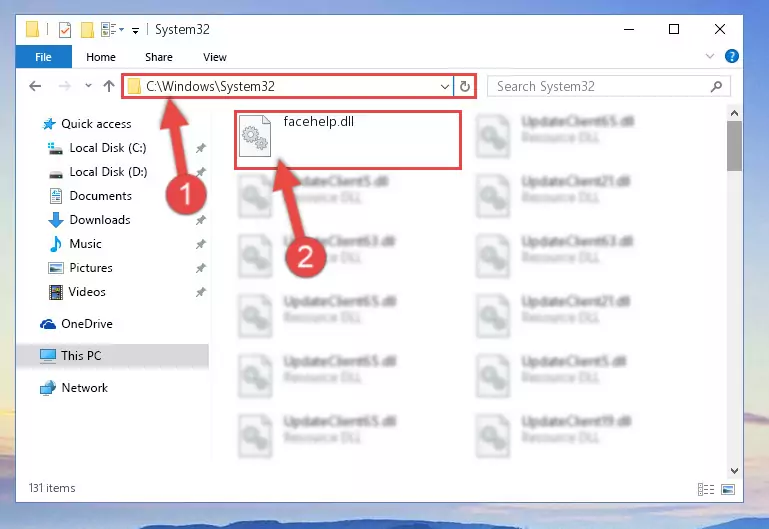Refresh the System32 folder view
This screenshot has width=769, height=529.
pos(464,87)
